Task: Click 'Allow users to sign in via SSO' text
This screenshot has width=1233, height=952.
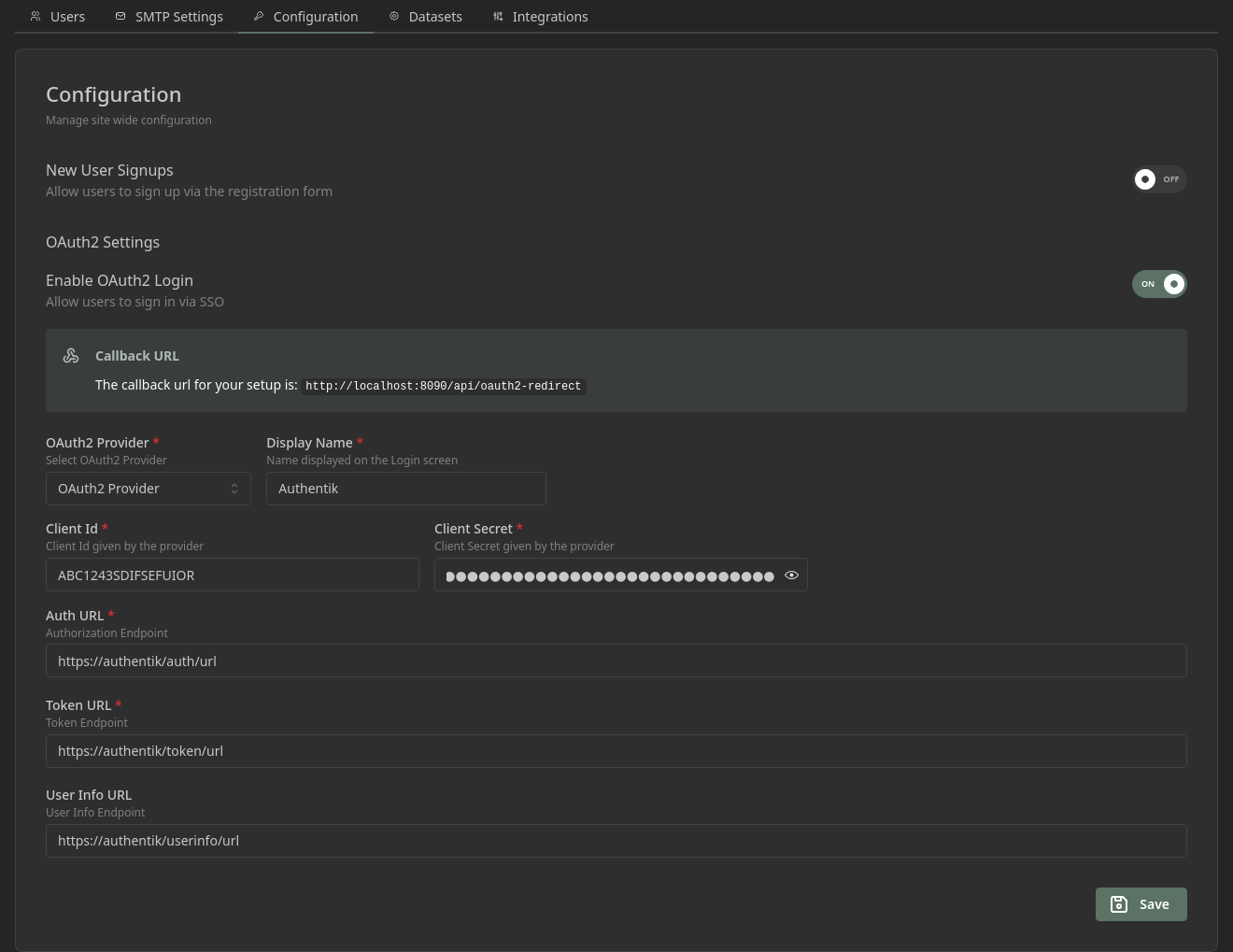Action: (135, 302)
